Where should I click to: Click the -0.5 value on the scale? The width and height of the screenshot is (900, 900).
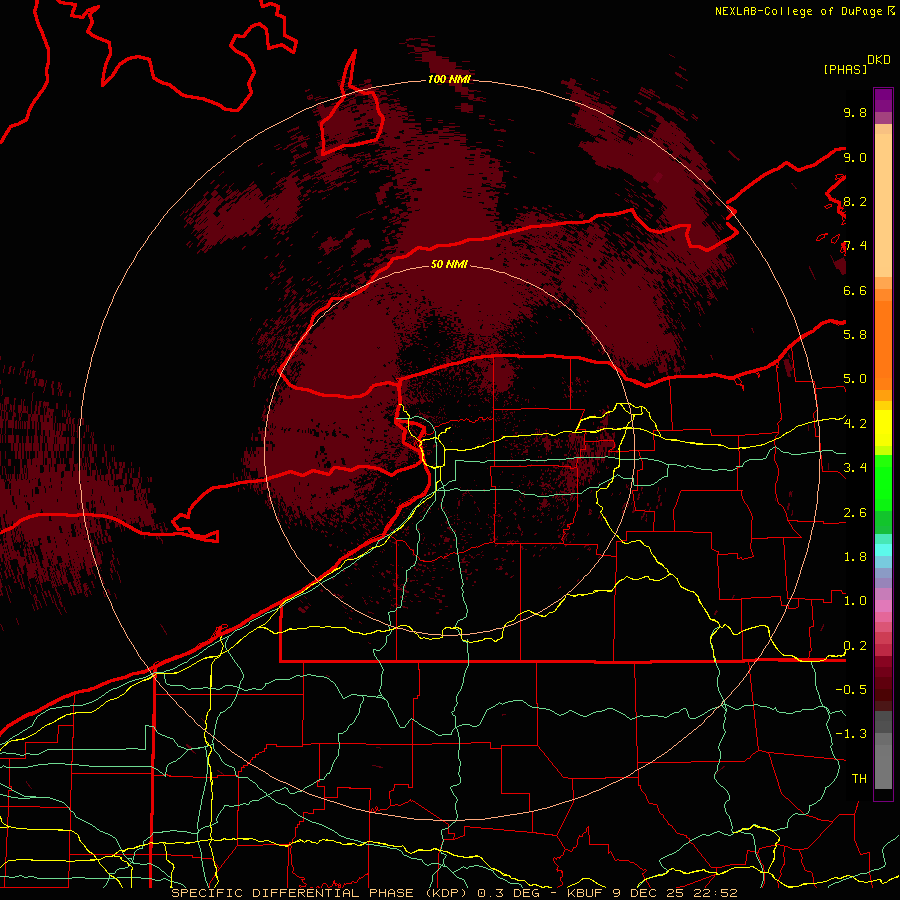coord(851,690)
